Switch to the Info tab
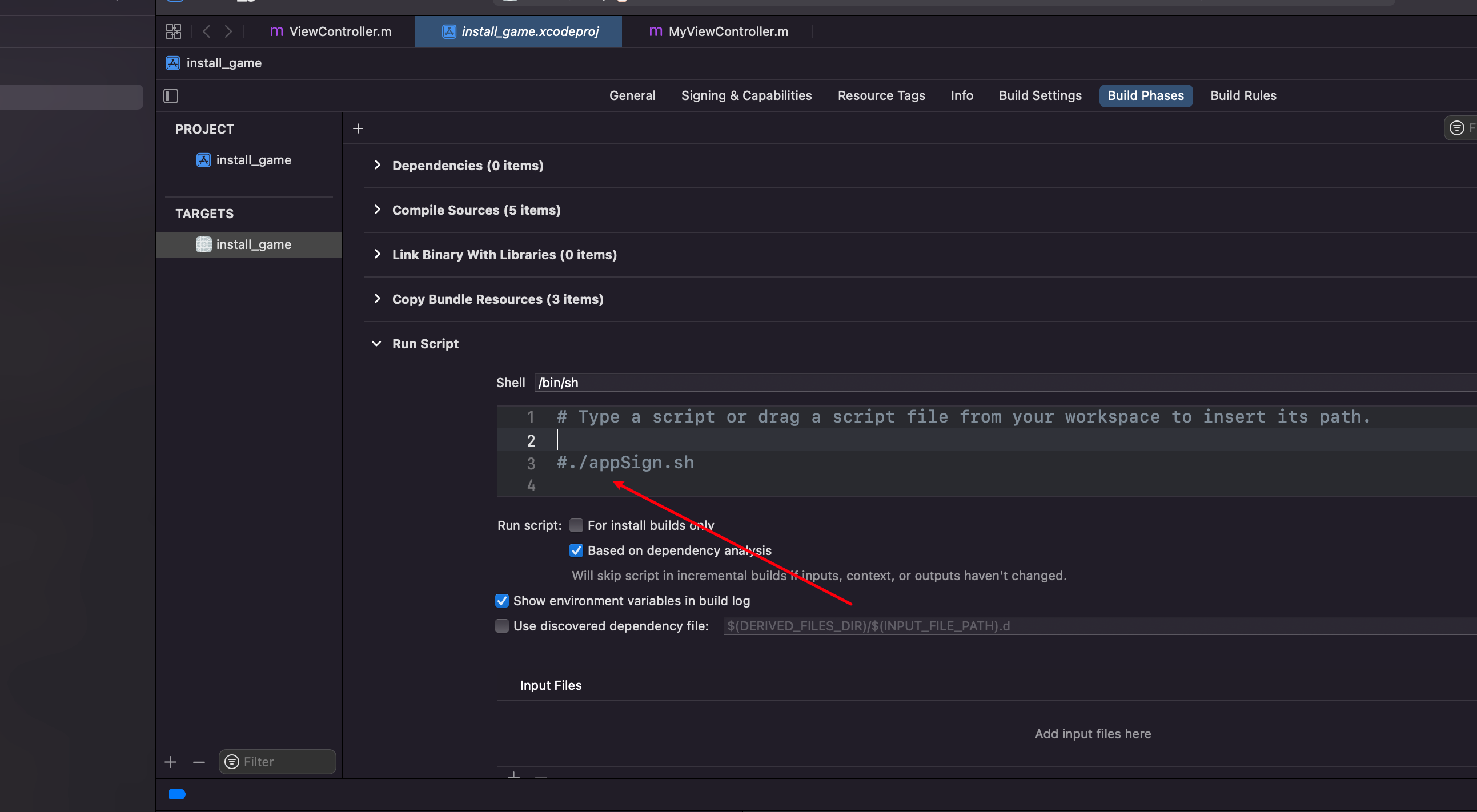Image resolution: width=1477 pixels, height=812 pixels. pos(962,96)
